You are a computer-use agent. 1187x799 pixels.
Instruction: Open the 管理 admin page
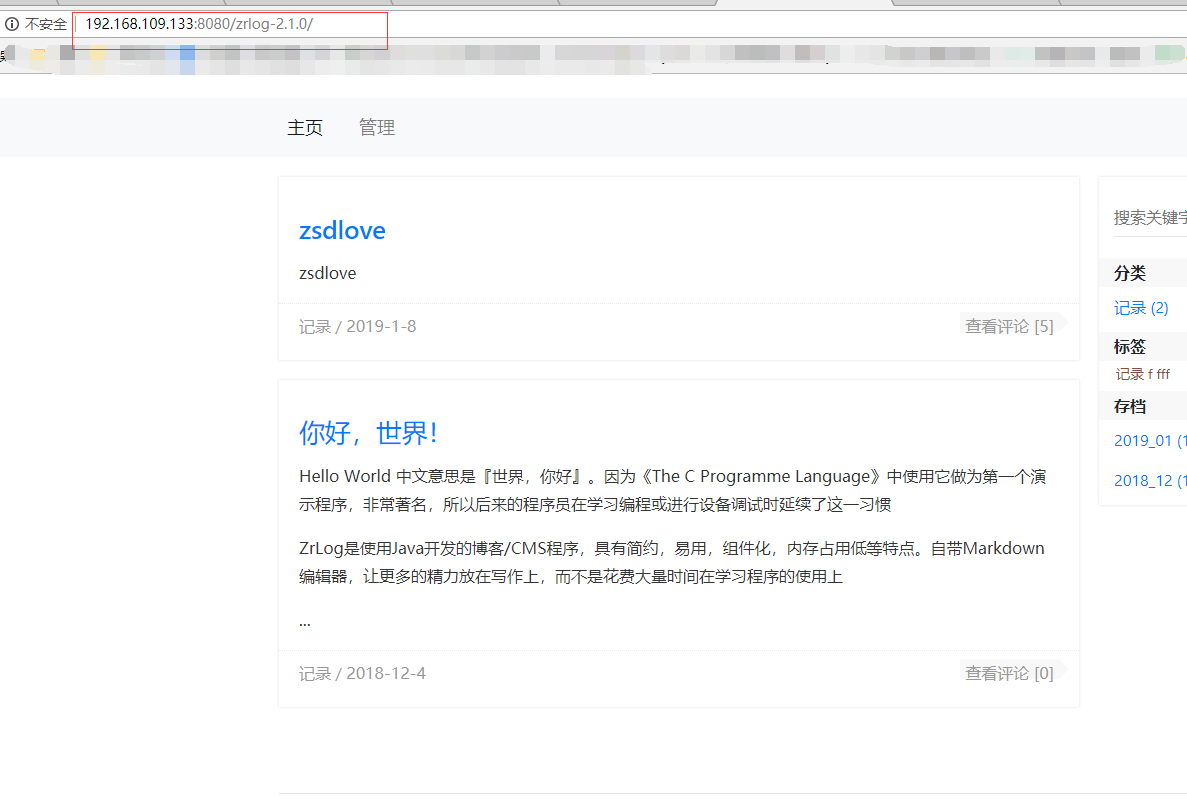[x=377, y=127]
